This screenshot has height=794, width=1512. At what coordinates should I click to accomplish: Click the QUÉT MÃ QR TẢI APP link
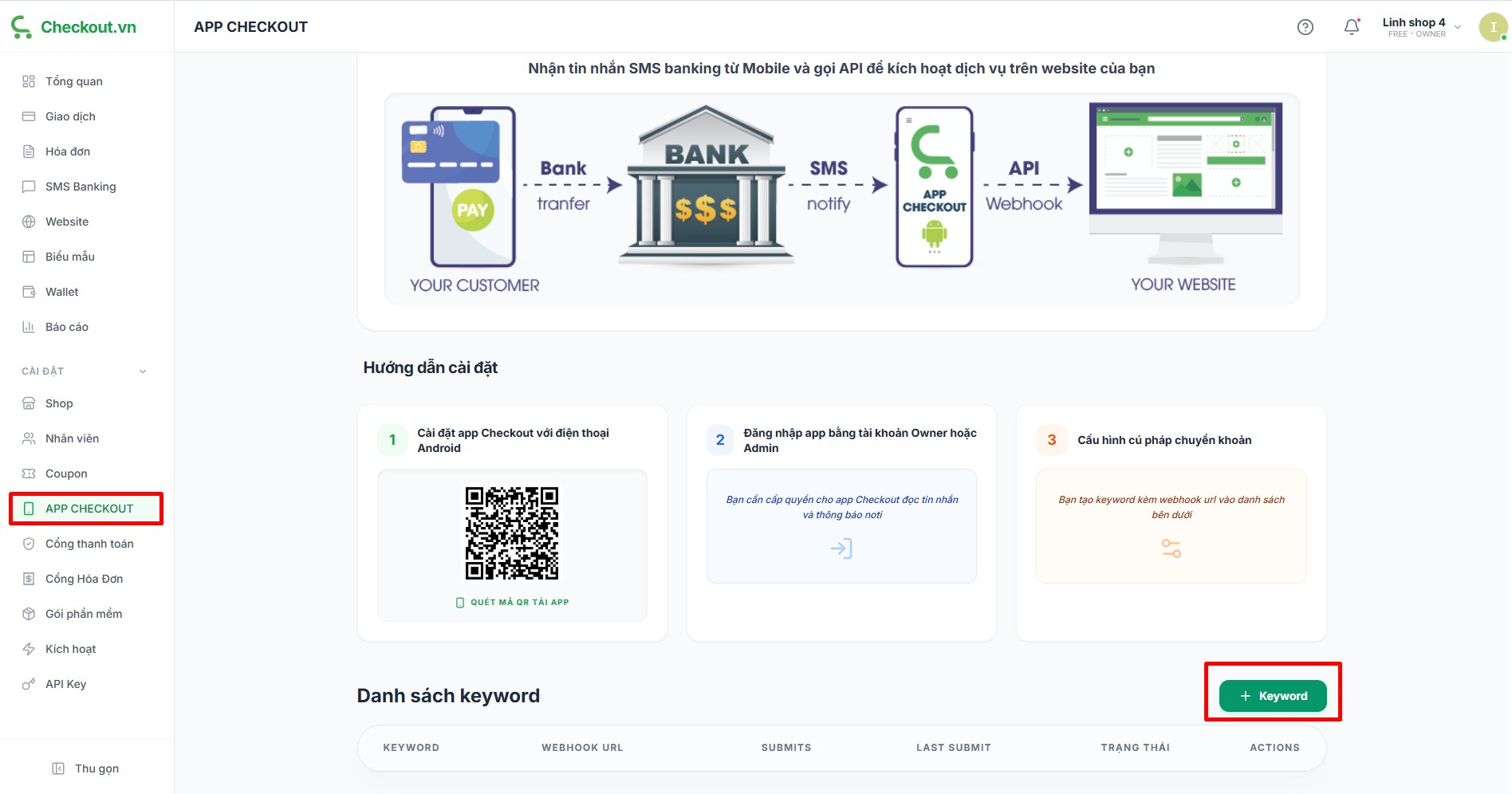click(513, 603)
